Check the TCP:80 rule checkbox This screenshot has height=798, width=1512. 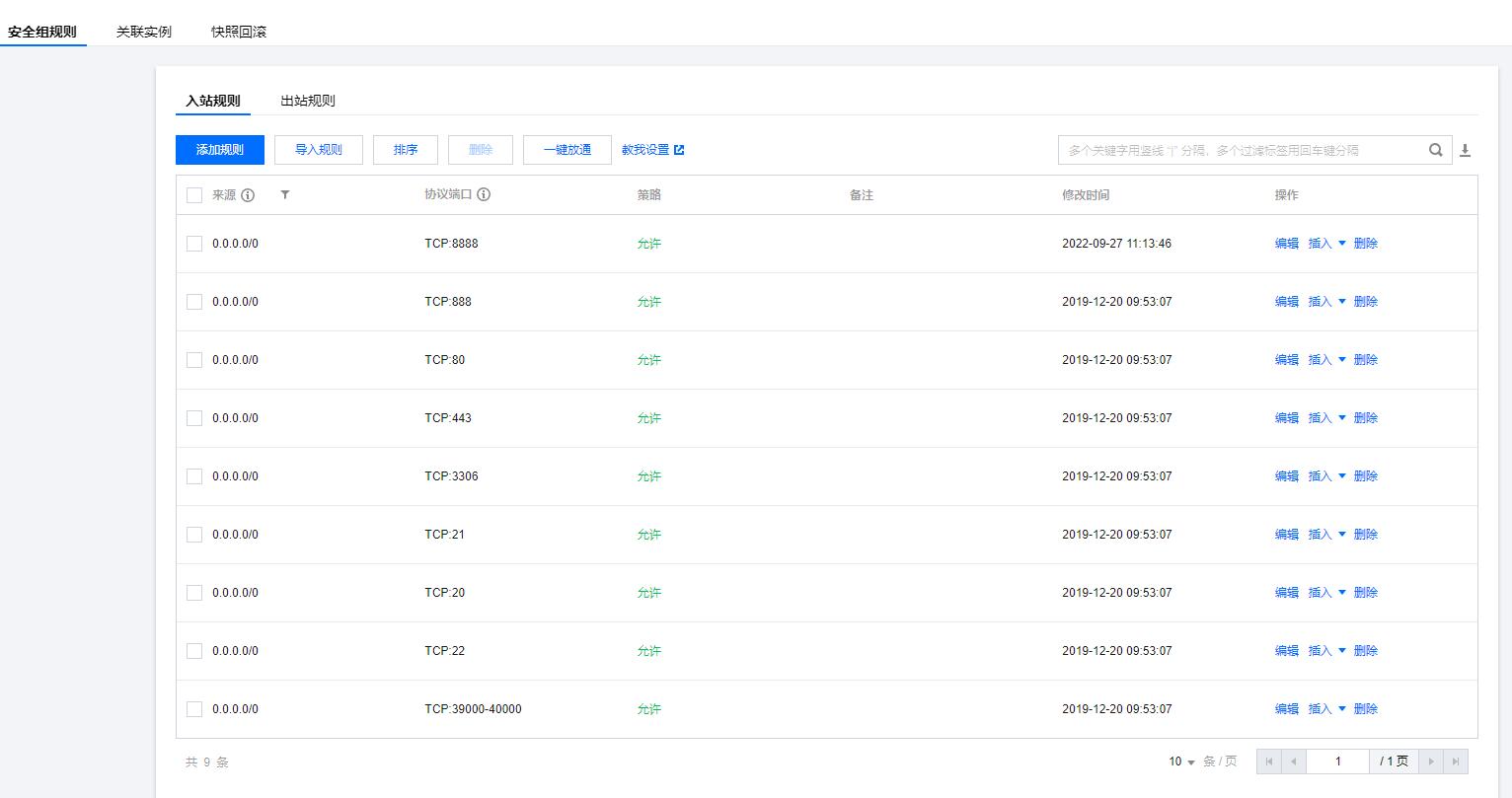click(x=194, y=360)
